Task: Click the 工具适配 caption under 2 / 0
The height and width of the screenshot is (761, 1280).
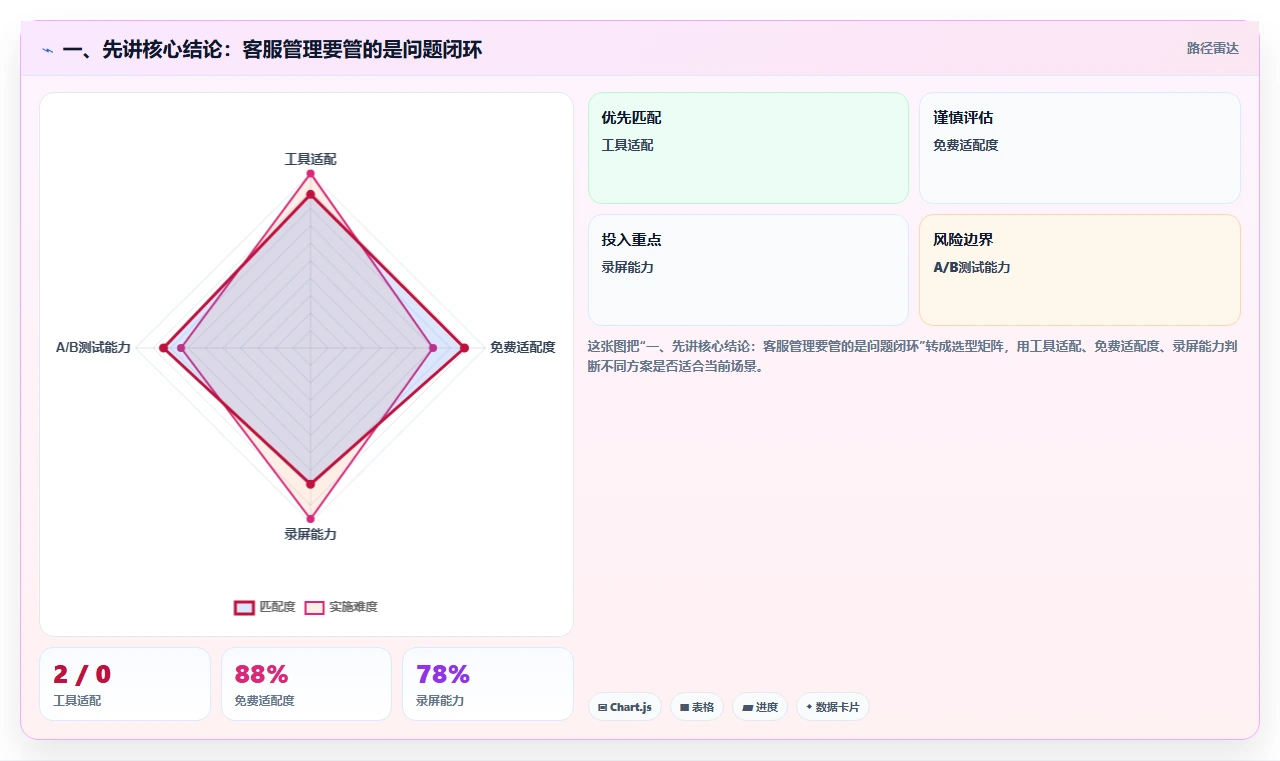Action: tap(77, 701)
